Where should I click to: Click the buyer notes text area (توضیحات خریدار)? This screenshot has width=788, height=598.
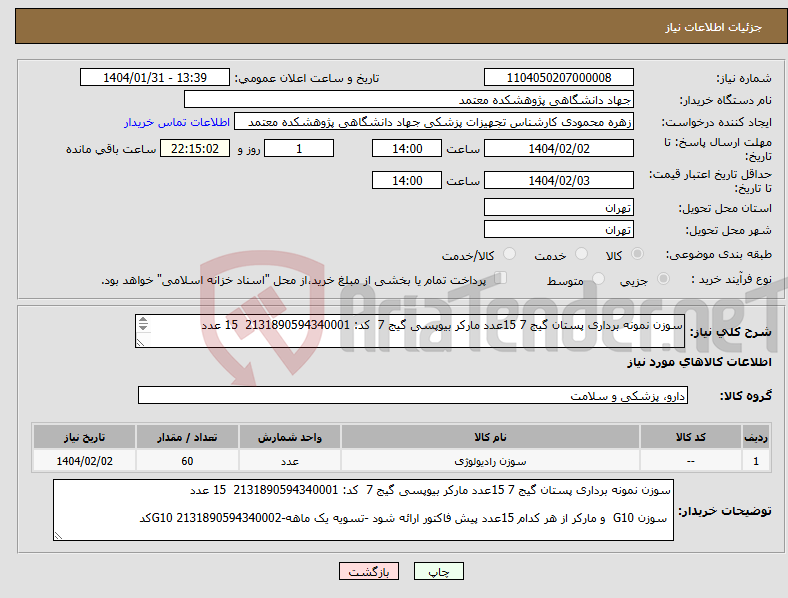363,510
